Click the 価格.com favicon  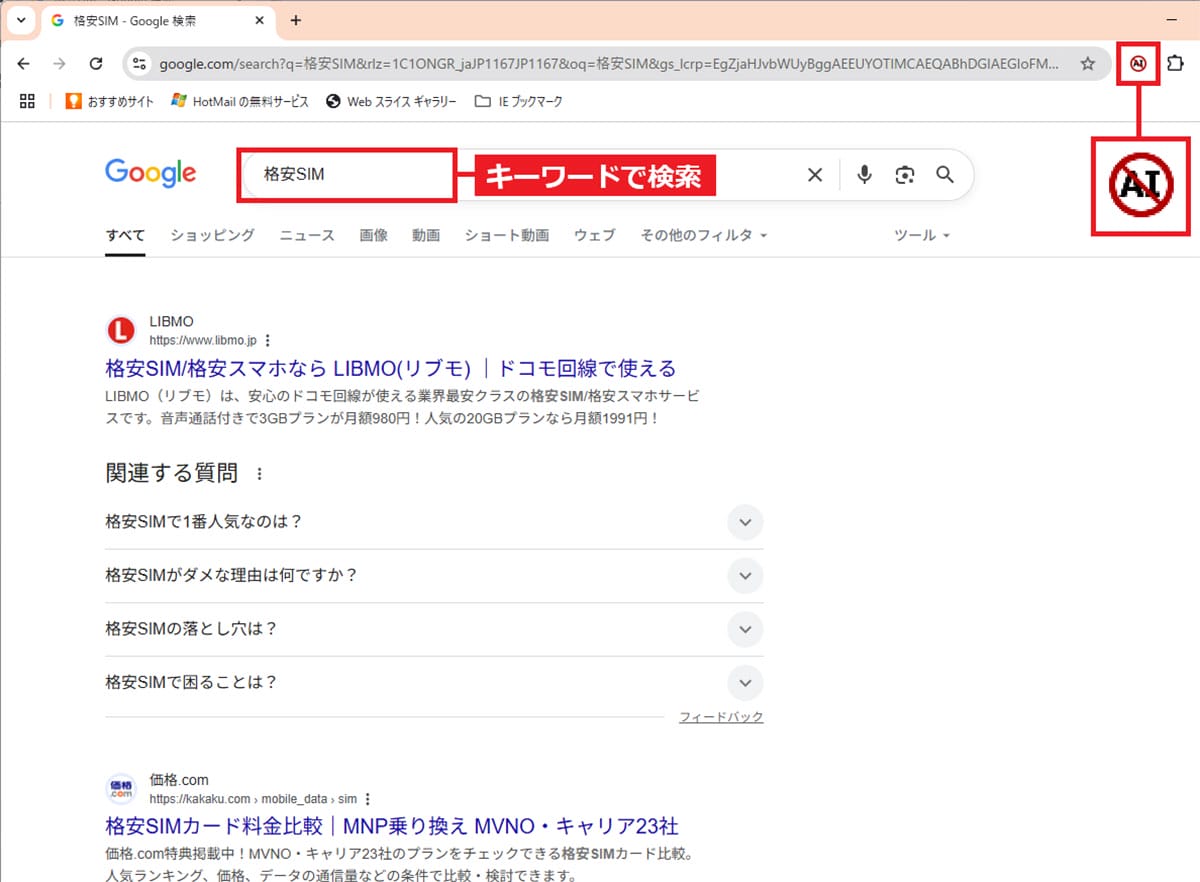[x=120, y=789]
